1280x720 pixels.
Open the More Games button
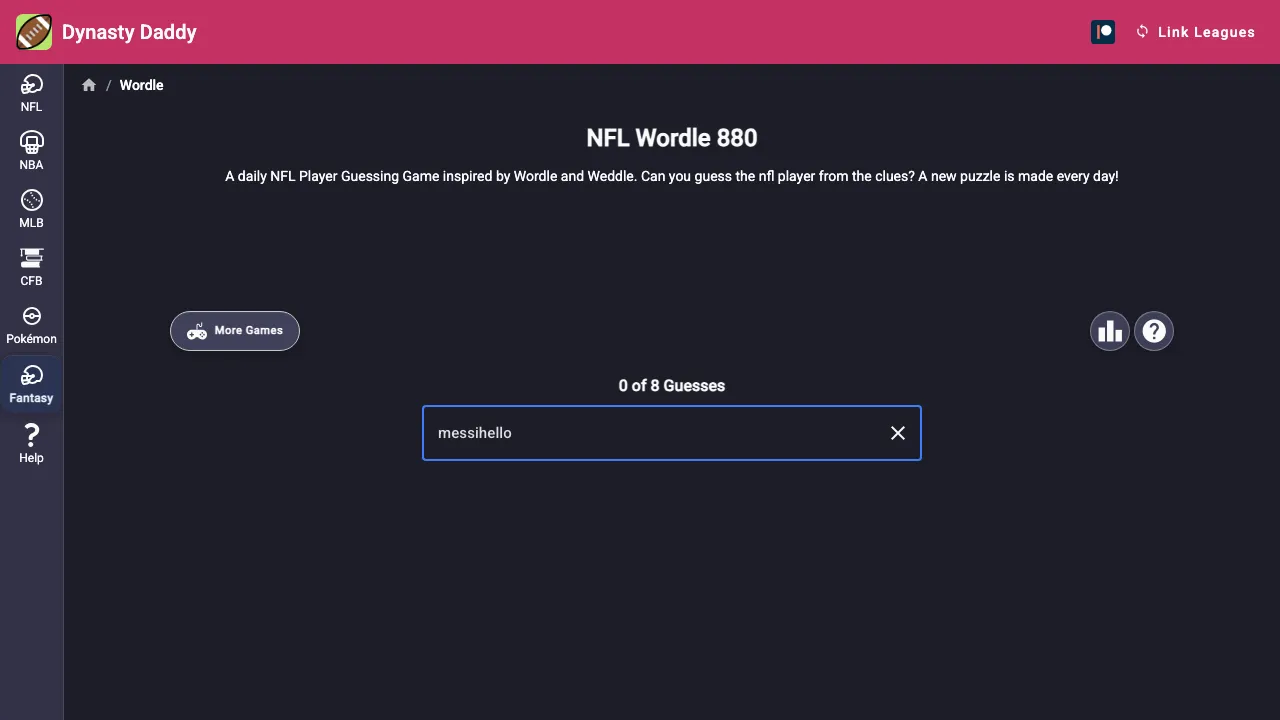235,331
